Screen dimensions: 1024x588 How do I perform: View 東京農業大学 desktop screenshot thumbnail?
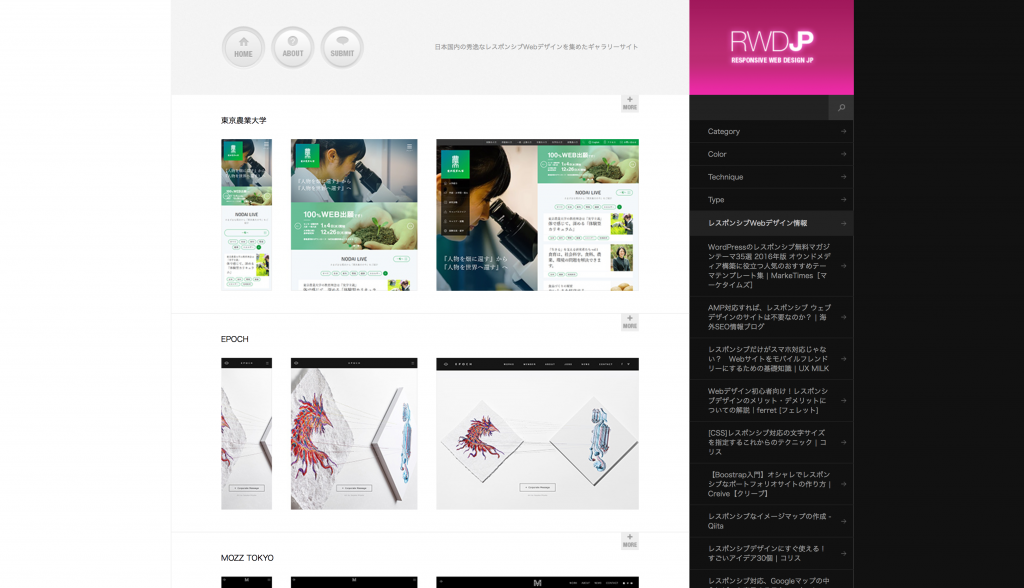[537, 215]
